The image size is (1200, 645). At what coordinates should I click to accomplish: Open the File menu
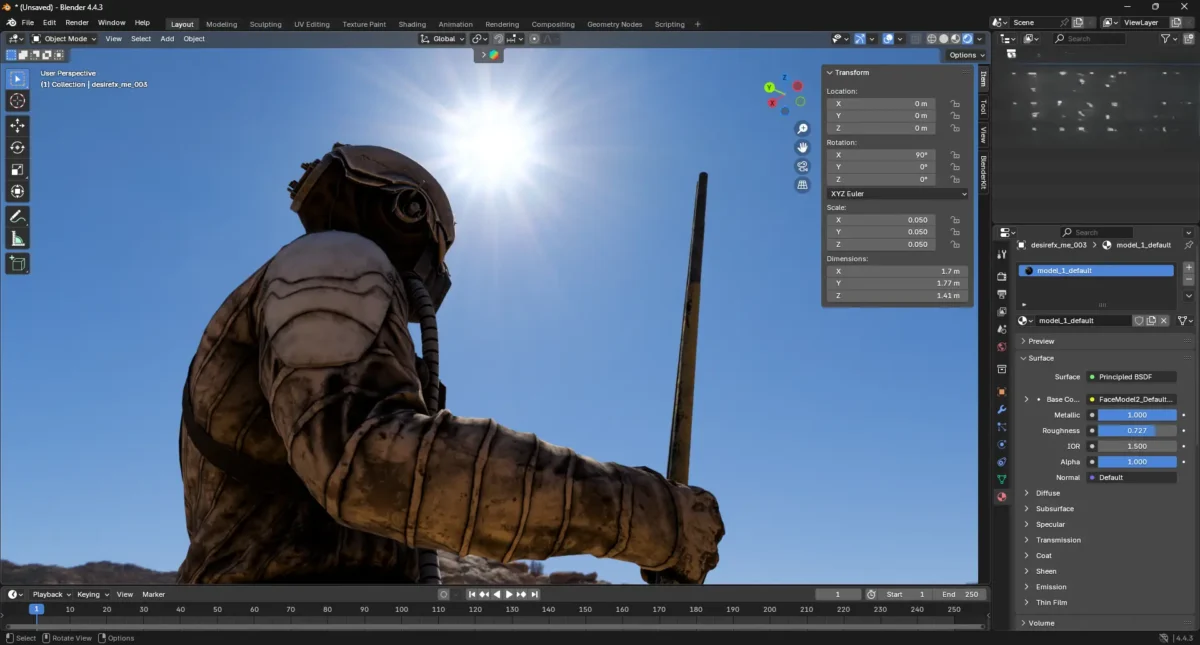click(x=28, y=23)
